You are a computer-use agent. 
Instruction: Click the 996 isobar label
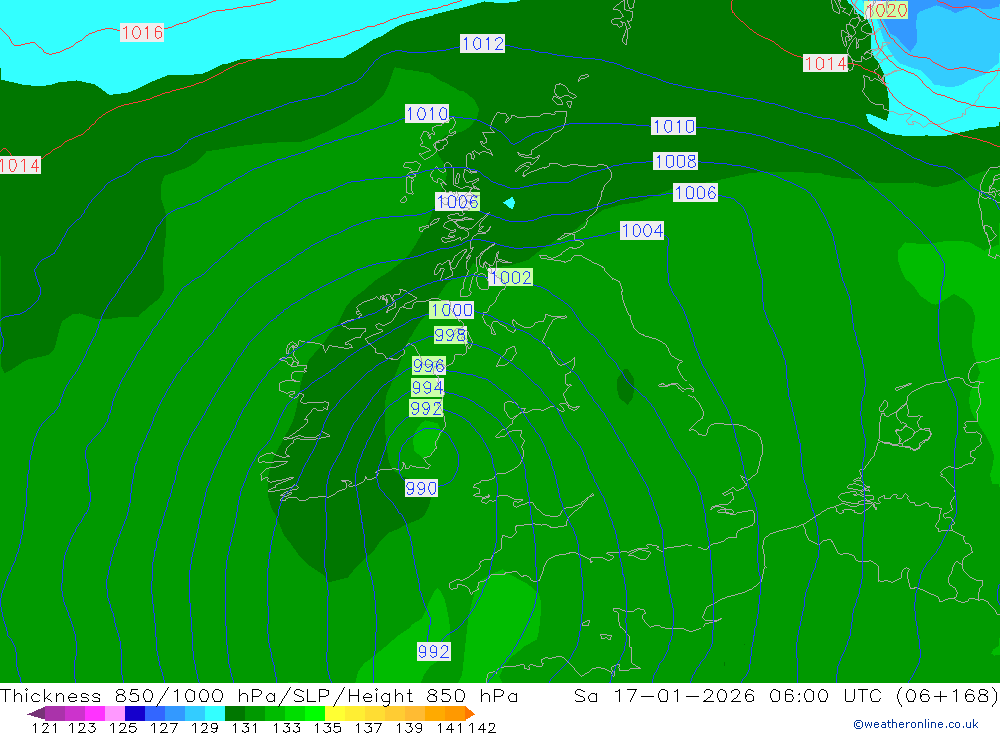[429, 366]
